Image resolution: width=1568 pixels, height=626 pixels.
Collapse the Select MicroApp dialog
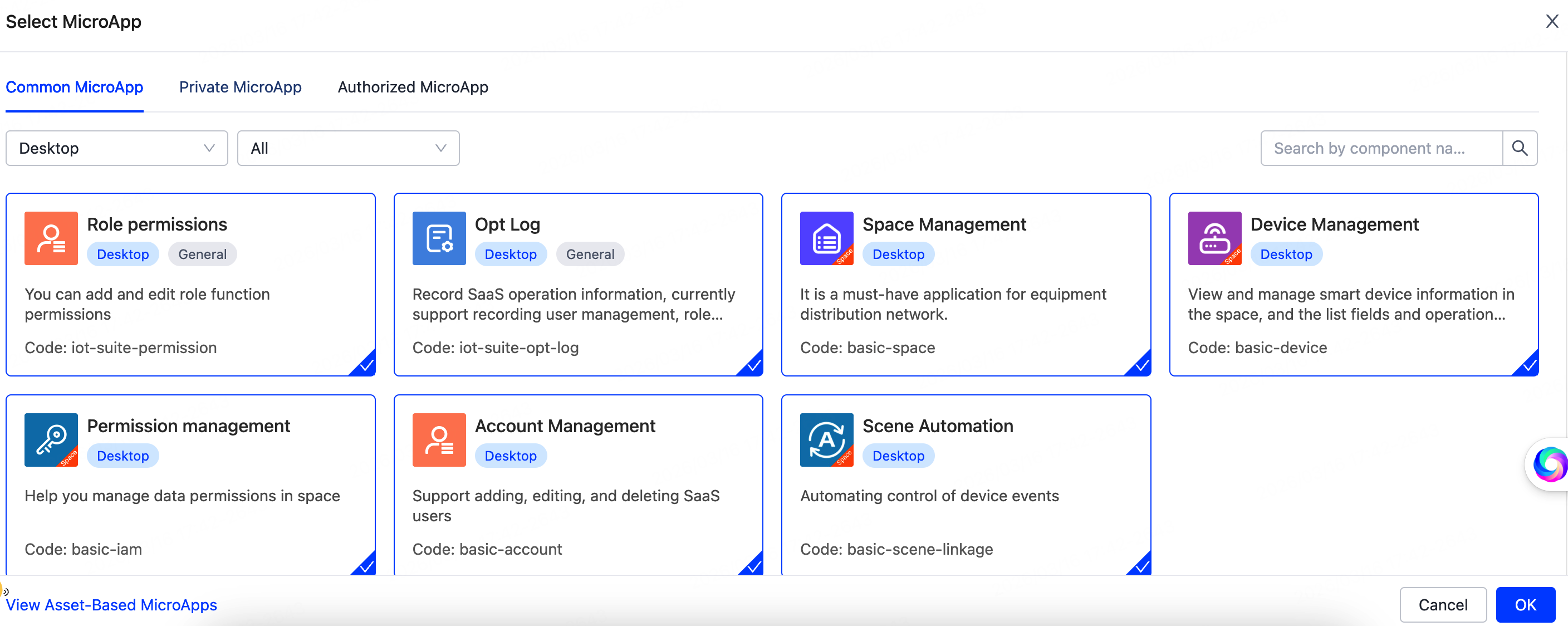click(x=1552, y=21)
